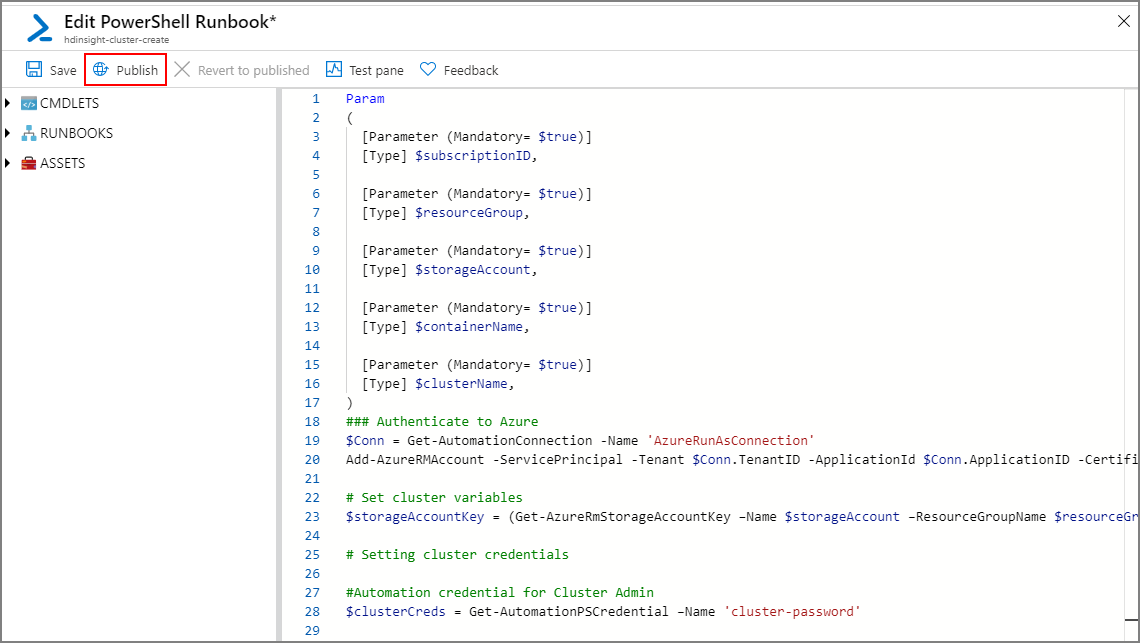Expand the CMDLETS tree node
The height and width of the screenshot is (643, 1140).
(8, 103)
